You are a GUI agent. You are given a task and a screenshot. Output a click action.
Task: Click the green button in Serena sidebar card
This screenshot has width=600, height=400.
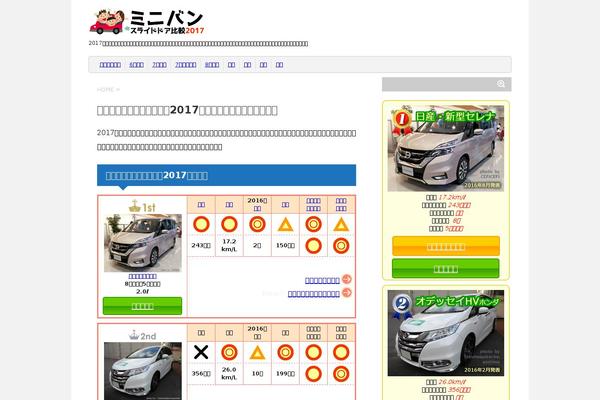[x=446, y=269]
